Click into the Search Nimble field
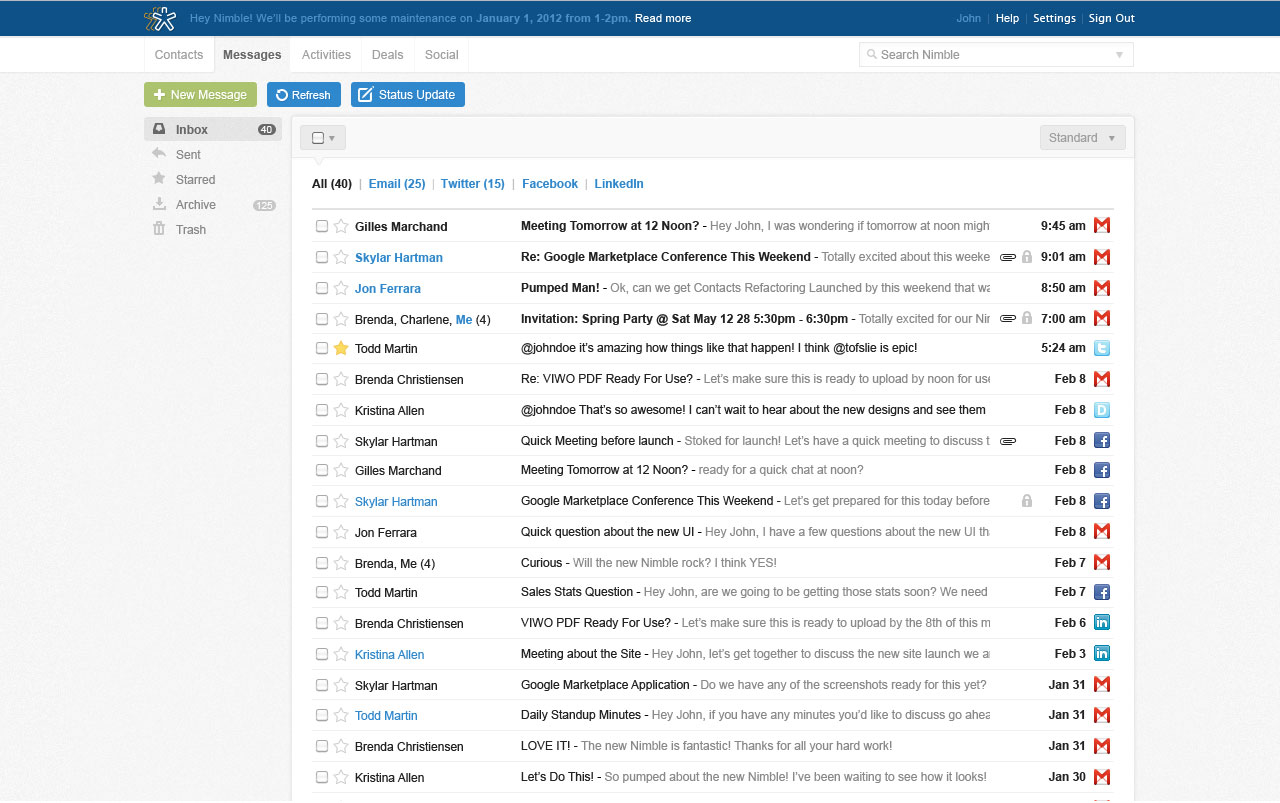 [x=985, y=55]
